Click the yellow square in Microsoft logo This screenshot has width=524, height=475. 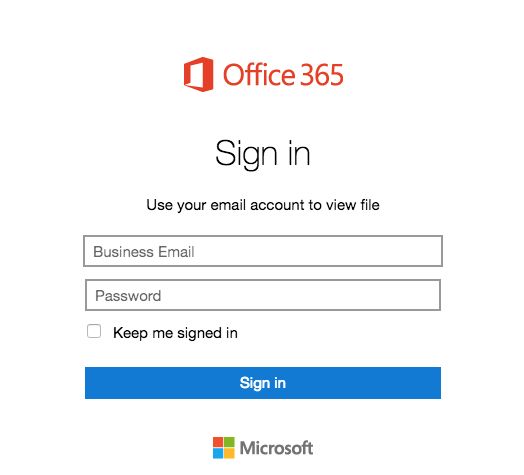229,453
